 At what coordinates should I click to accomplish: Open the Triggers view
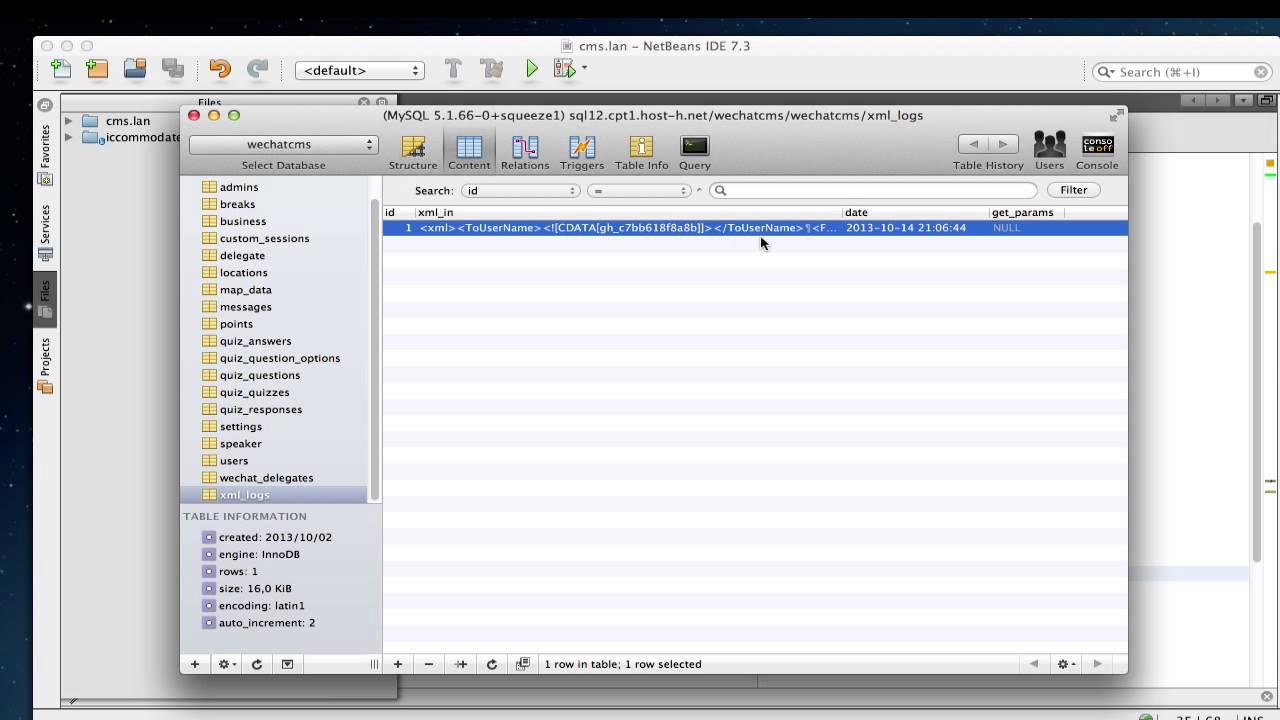click(x=582, y=152)
